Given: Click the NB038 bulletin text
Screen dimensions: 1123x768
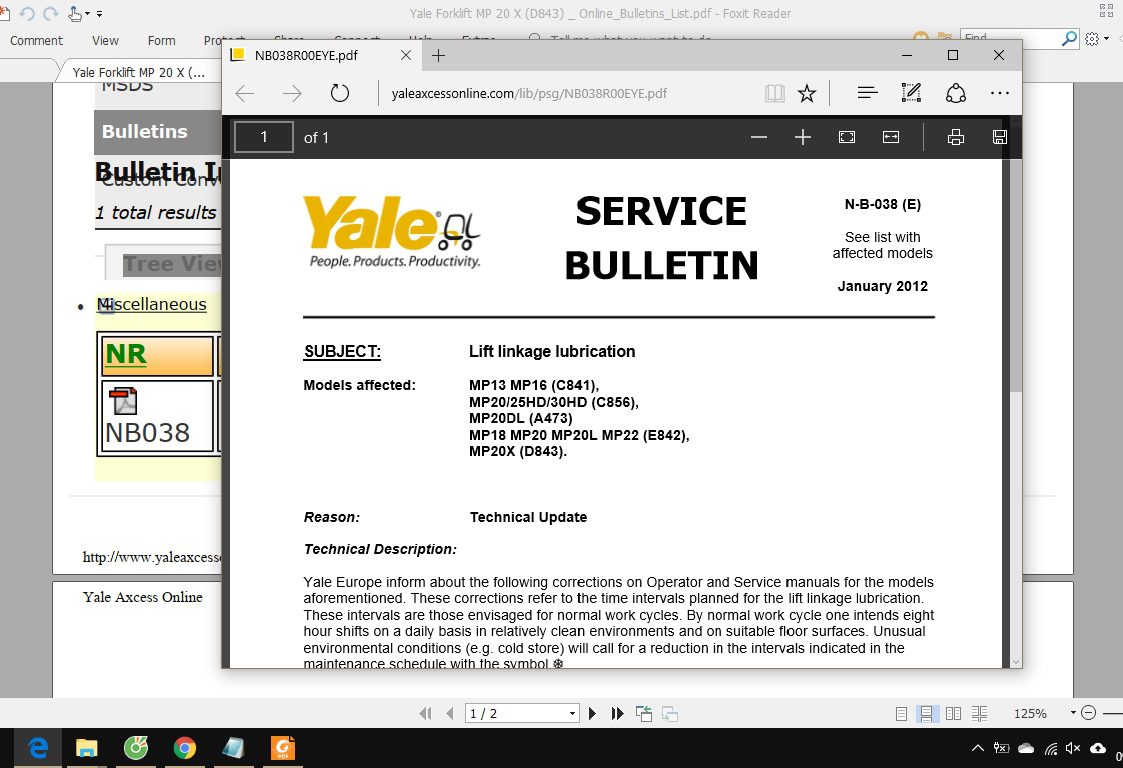Looking at the screenshot, I should (148, 433).
